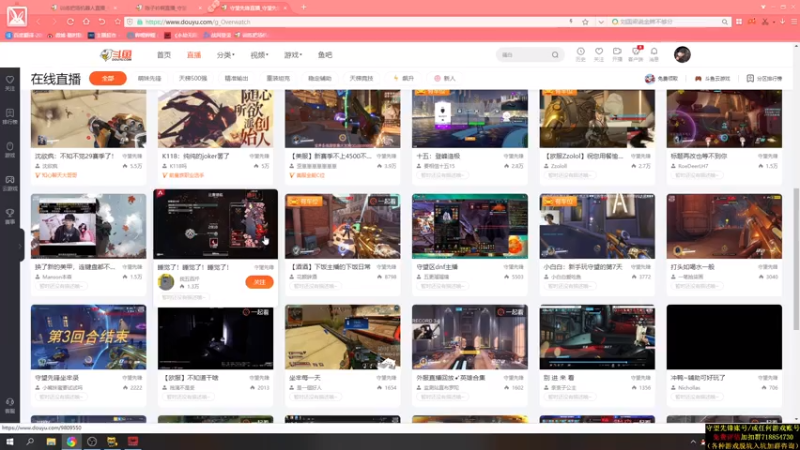Open the notifications bell icon
Screen dimensions: 800x450
654,54
